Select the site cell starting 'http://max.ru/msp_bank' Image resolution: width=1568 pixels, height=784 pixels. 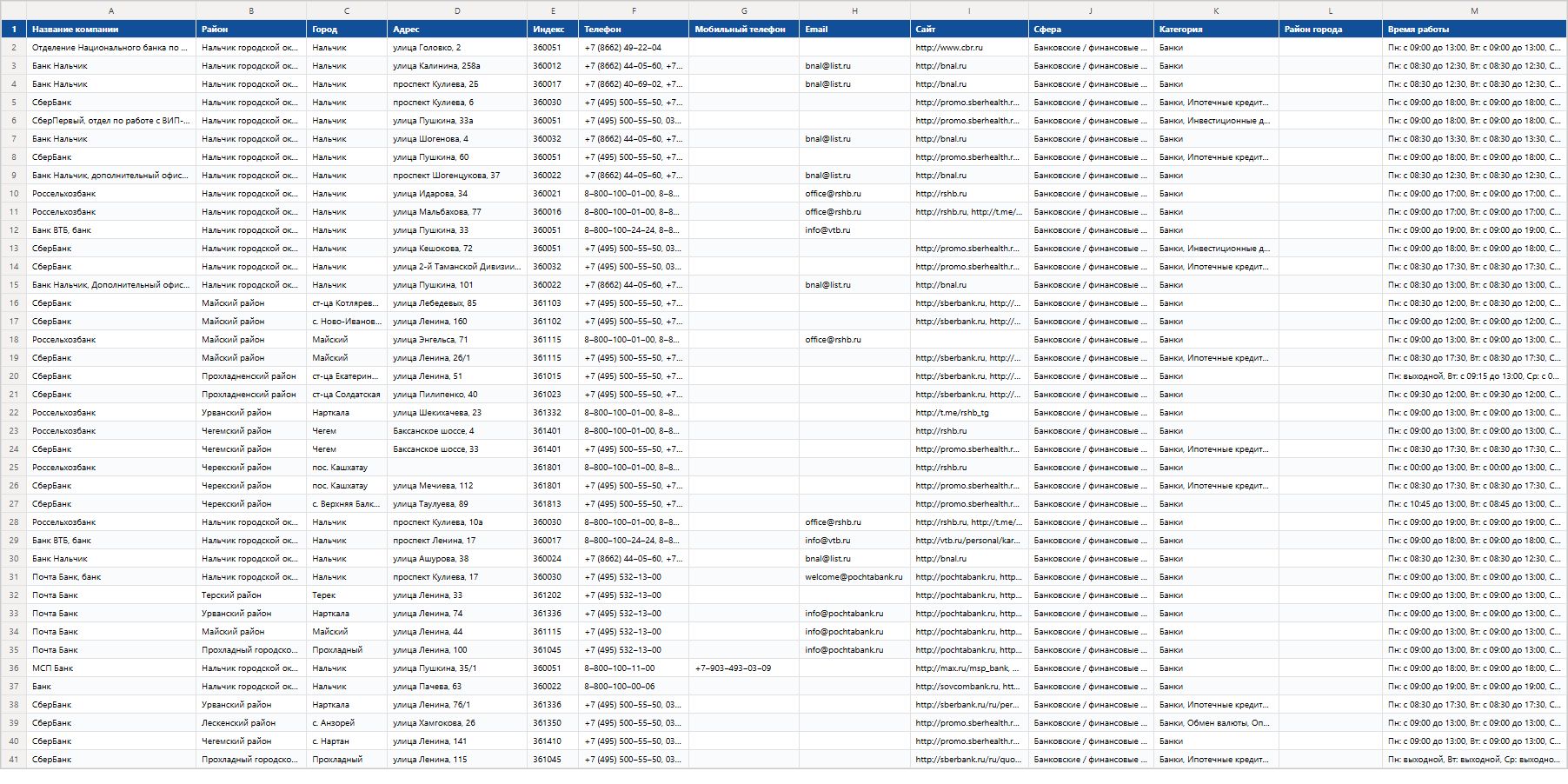969,668
